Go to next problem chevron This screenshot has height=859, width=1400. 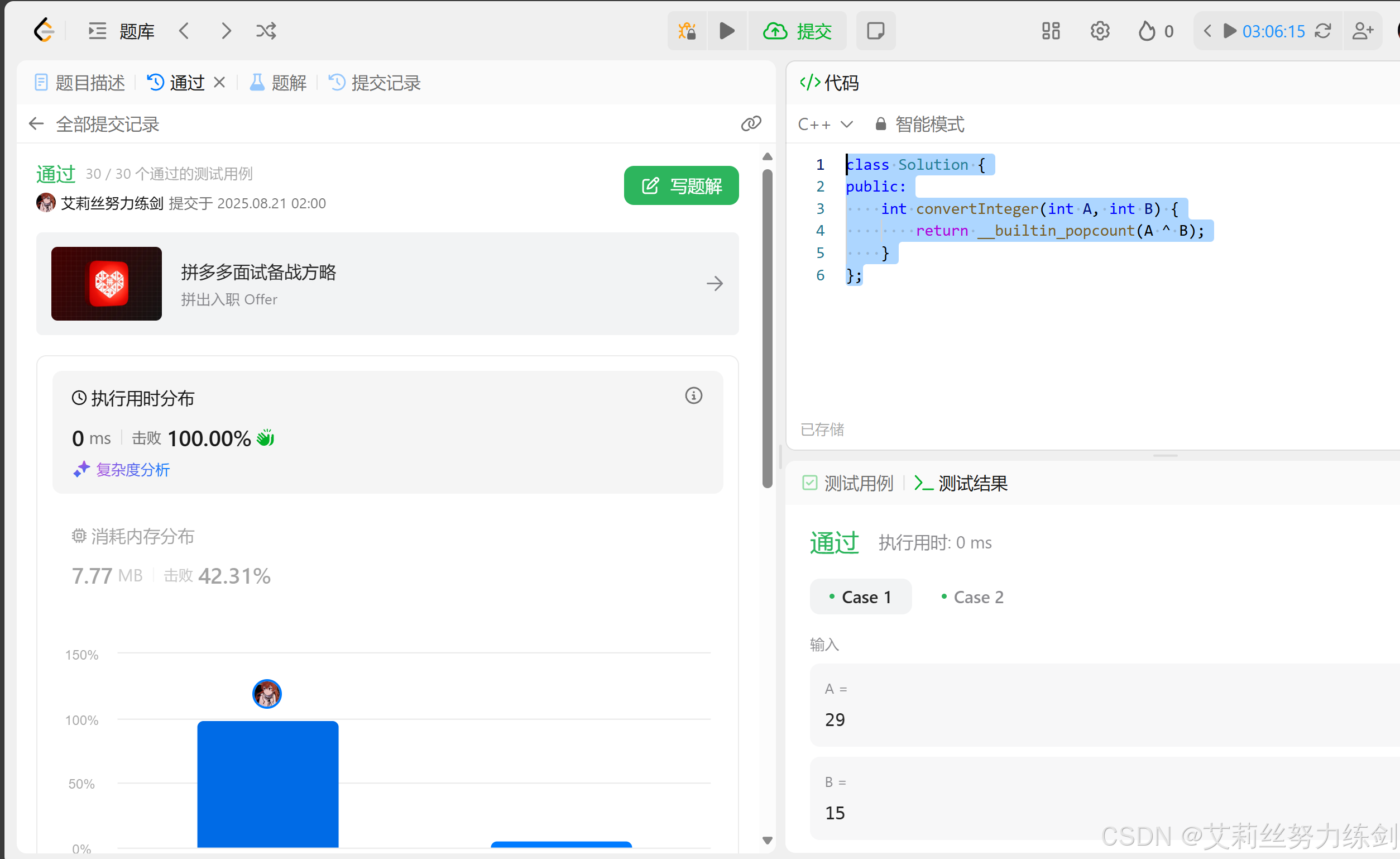[x=226, y=31]
